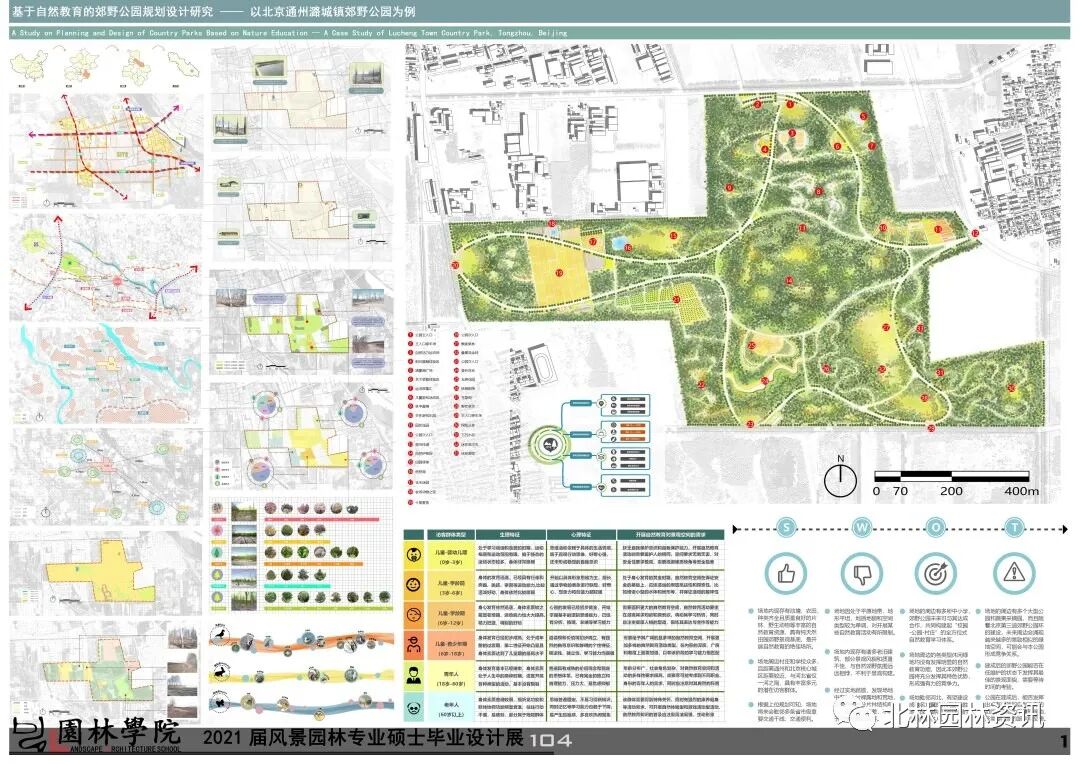The image size is (1080, 764).
Task: Click the 生理特征 table header
Action: [x=512, y=535]
